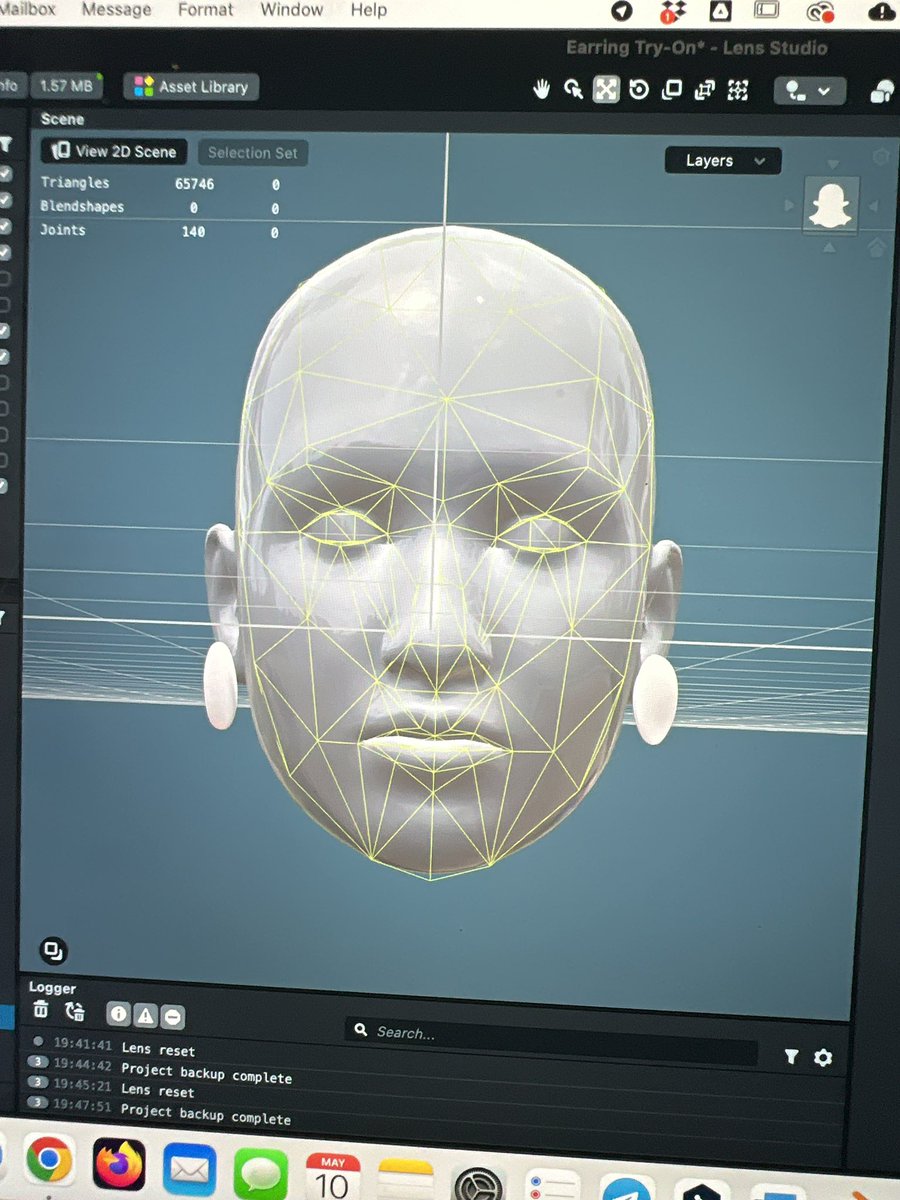Click the Selection Set button
Viewport: 900px width, 1200px height.
[252, 153]
